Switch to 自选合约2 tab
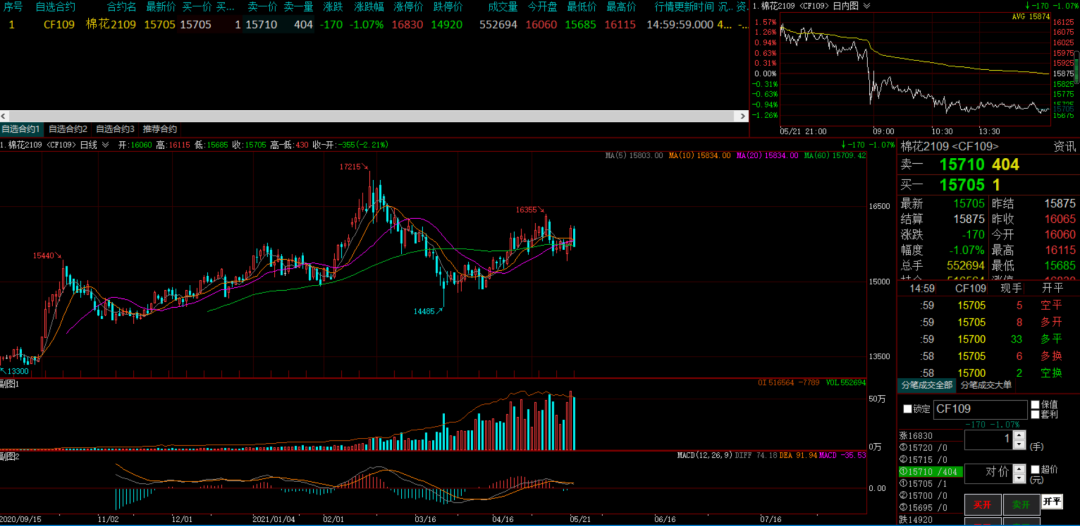 click(68, 129)
